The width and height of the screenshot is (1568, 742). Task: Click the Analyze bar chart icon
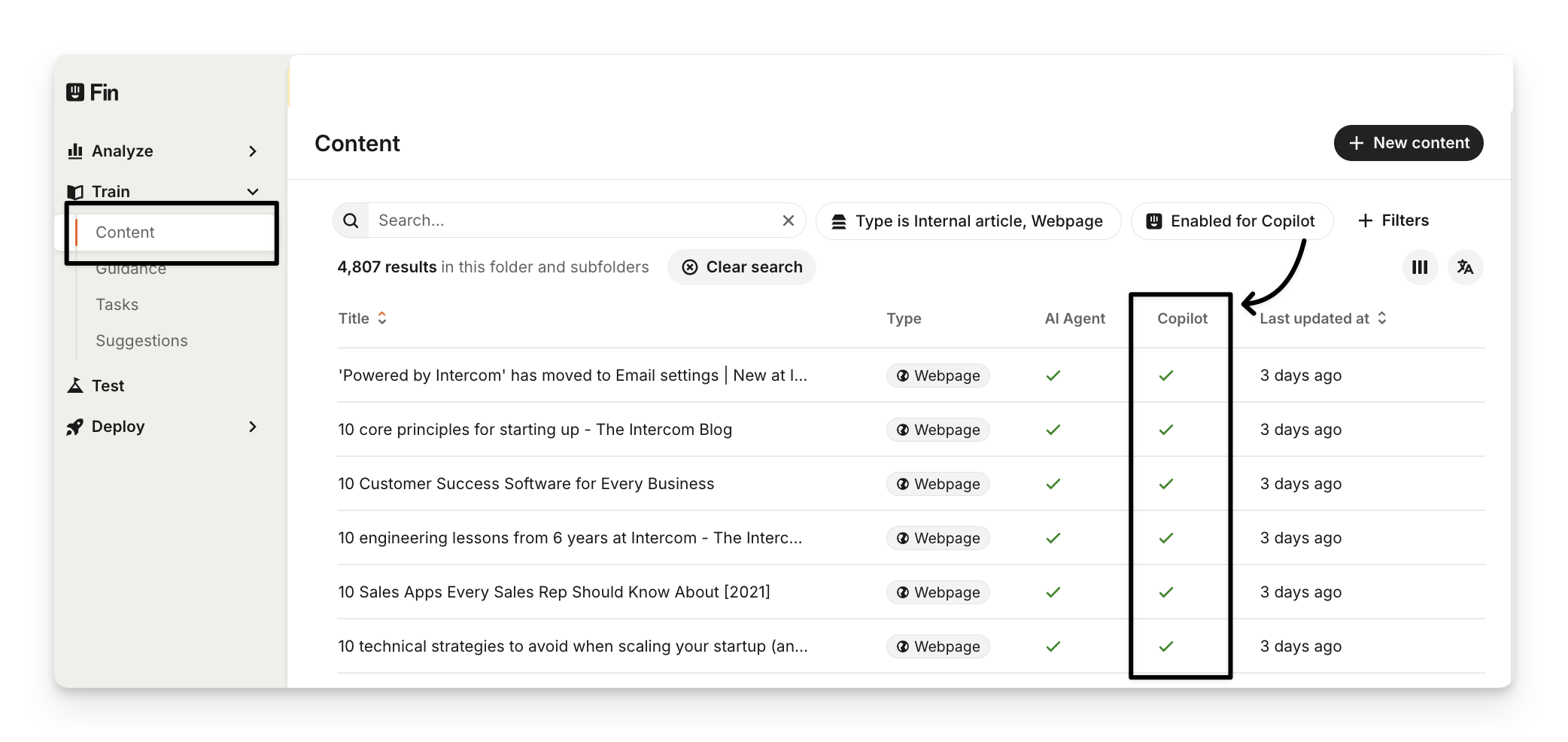click(x=75, y=151)
